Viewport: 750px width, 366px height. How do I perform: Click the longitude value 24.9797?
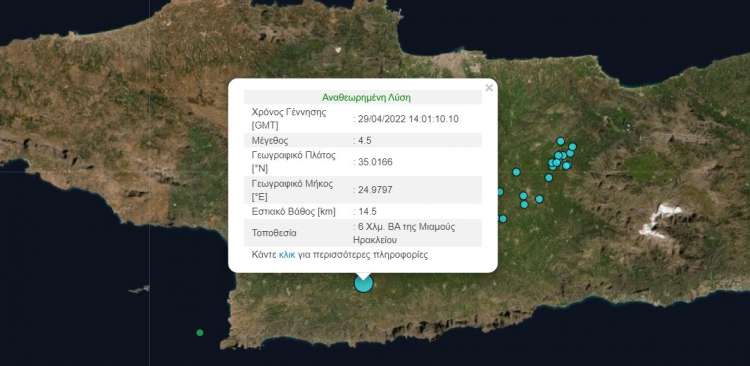[x=373, y=190]
